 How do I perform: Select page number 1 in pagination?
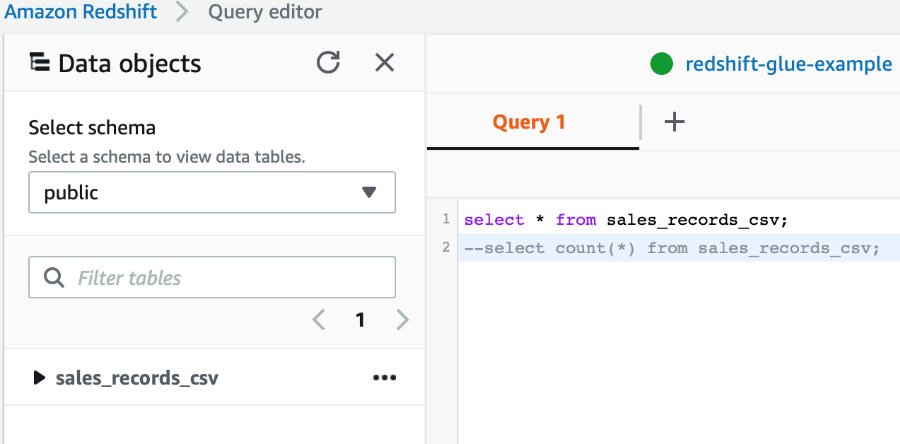[x=360, y=320]
